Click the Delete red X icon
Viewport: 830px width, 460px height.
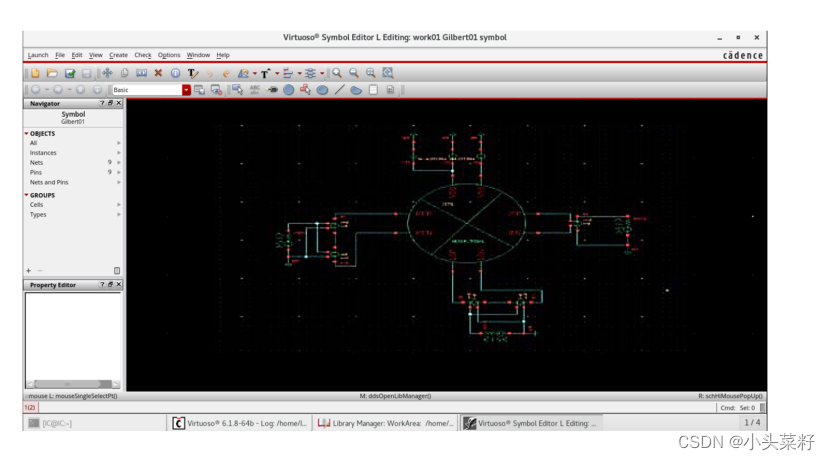158,73
